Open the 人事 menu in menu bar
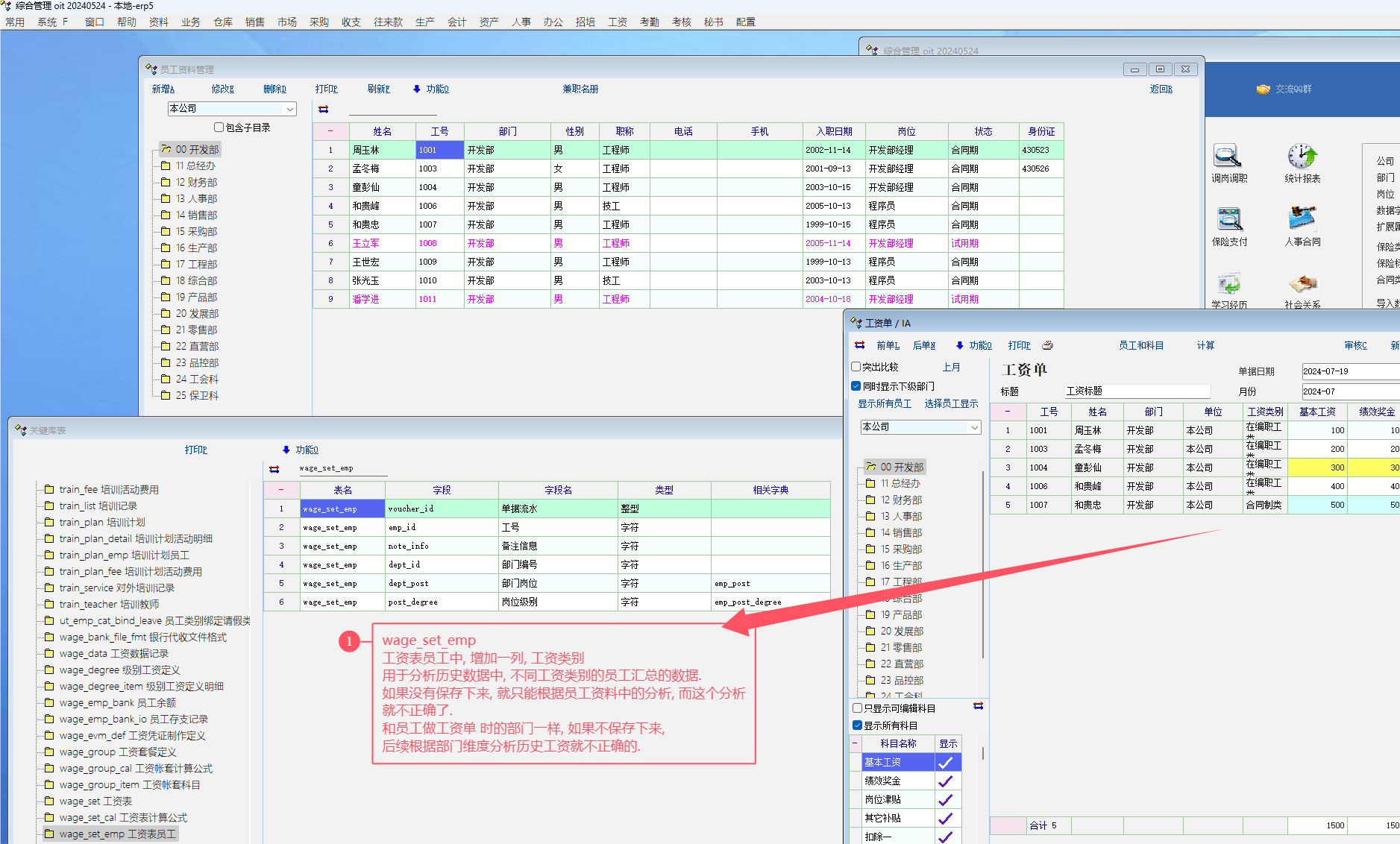 tap(521, 22)
